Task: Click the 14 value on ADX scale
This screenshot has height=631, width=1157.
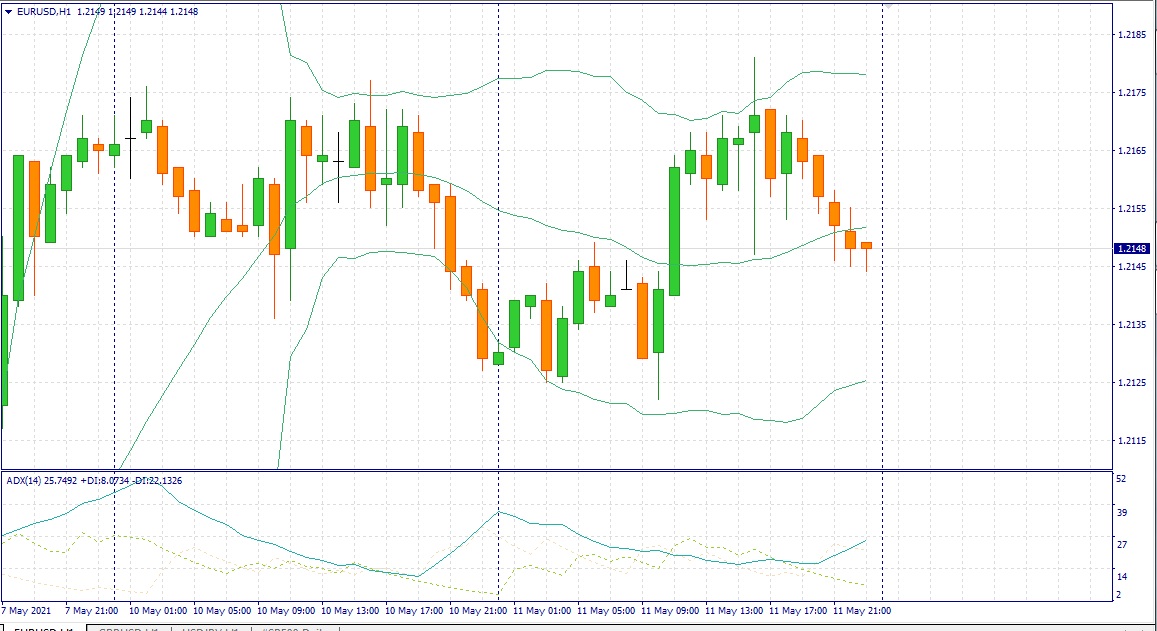Action: click(x=1122, y=577)
